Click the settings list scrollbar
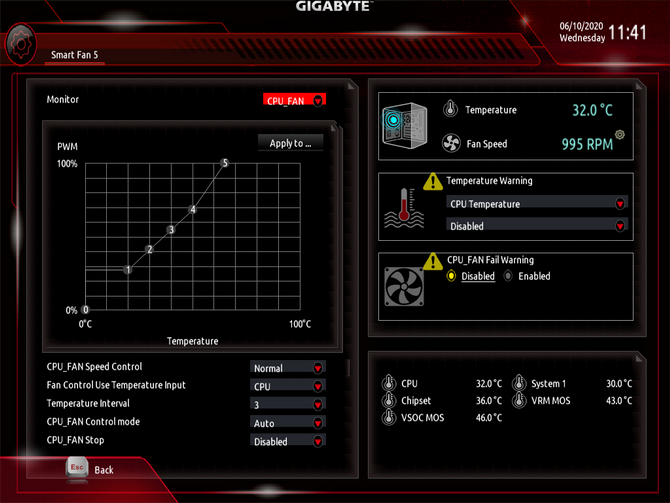Viewport: 670px width, 503px height. coord(349,368)
